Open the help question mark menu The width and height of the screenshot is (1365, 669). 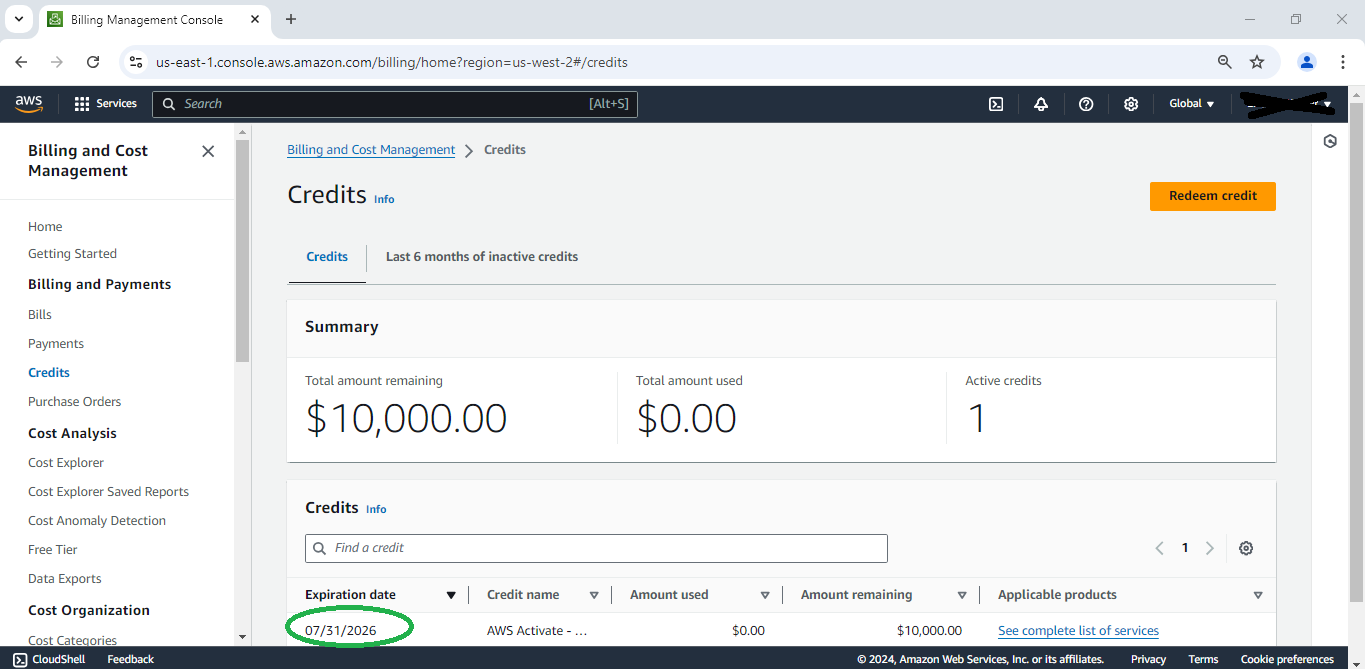click(1086, 104)
